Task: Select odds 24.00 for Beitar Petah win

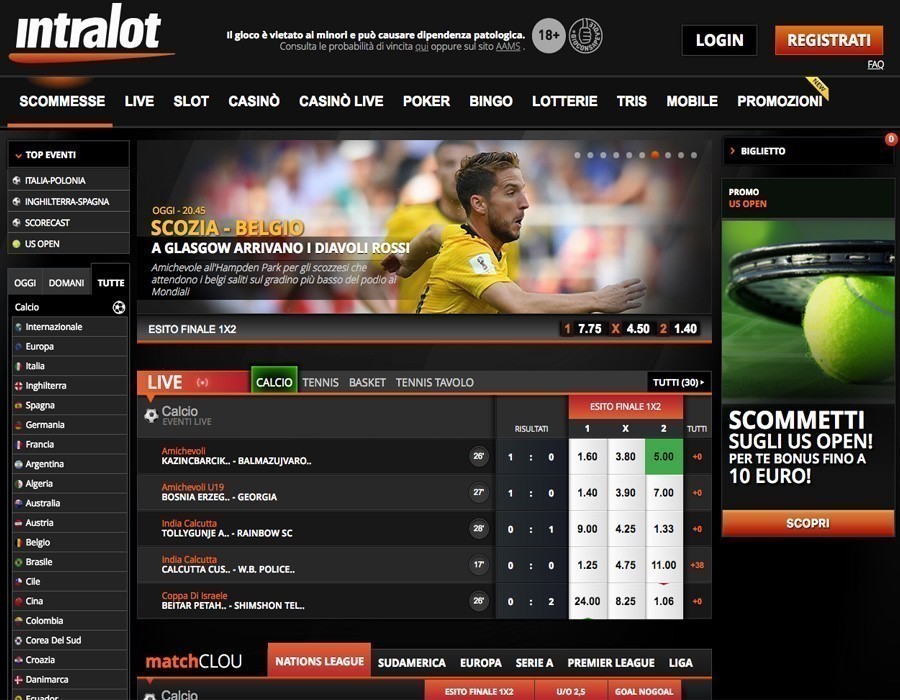Action: (x=588, y=601)
